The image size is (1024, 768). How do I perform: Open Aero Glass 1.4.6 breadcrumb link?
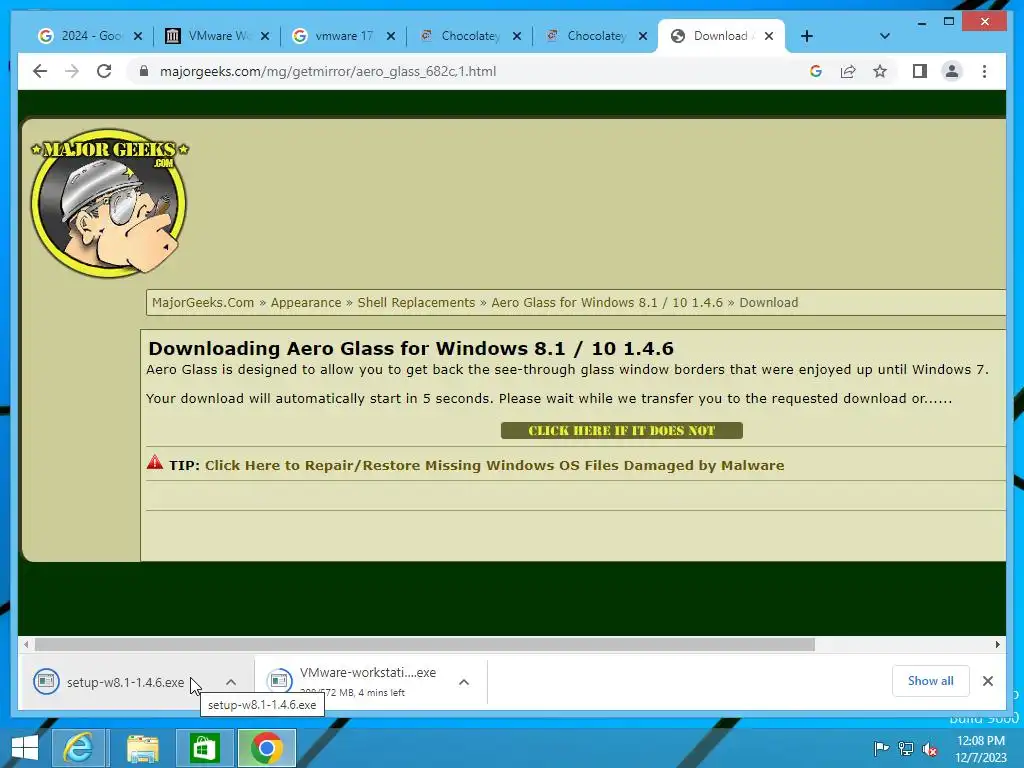(607, 302)
